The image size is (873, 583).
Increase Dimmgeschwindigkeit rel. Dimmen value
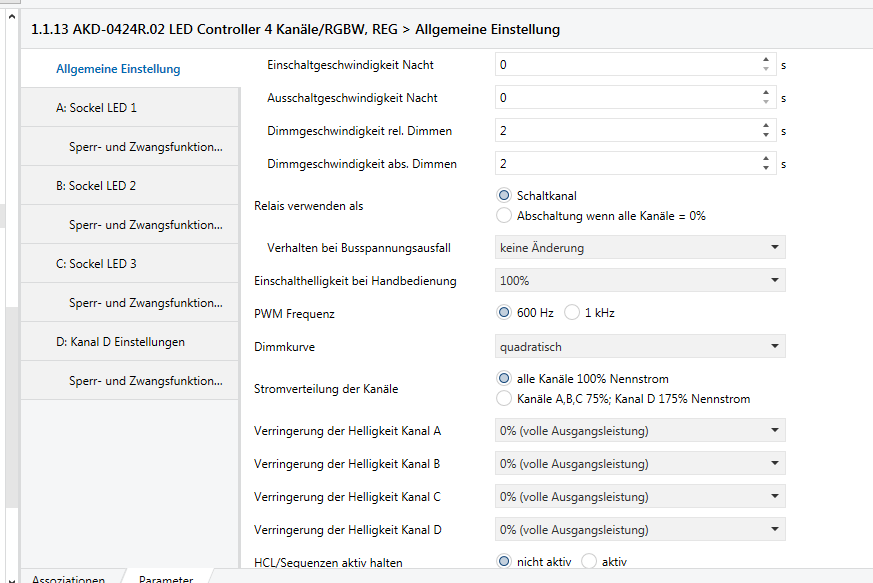(766, 127)
